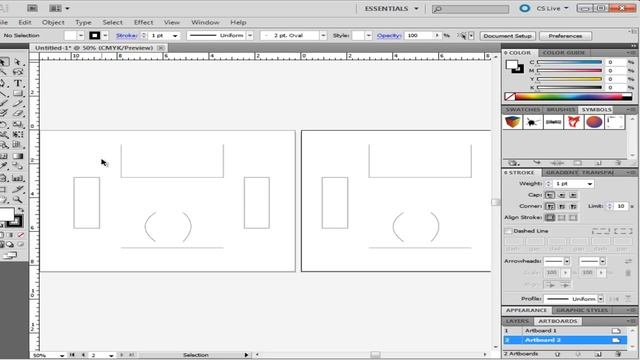This screenshot has width=640, height=360.
Task: Select the Type tool
Action: coord(18,83)
